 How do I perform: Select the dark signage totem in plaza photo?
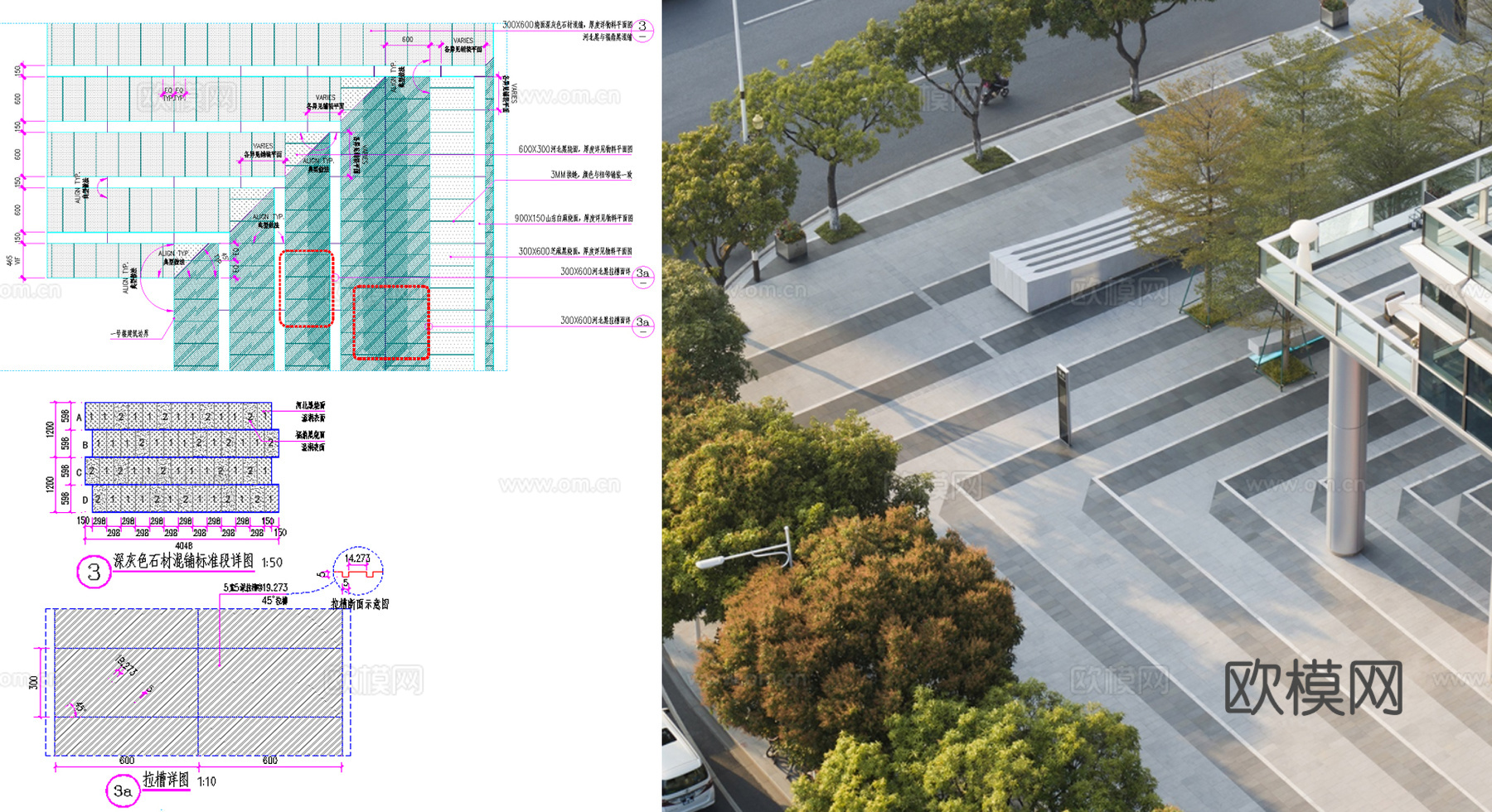click(x=1063, y=404)
